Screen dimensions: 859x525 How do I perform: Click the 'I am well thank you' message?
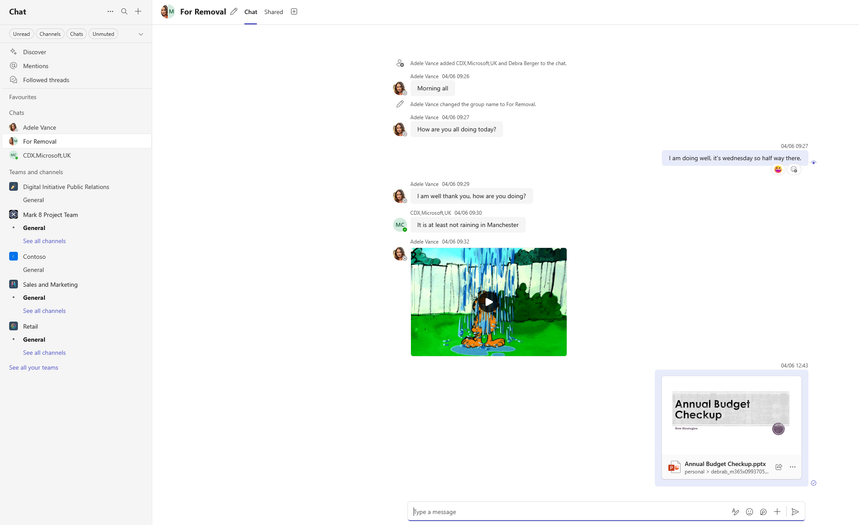pos(471,196)
